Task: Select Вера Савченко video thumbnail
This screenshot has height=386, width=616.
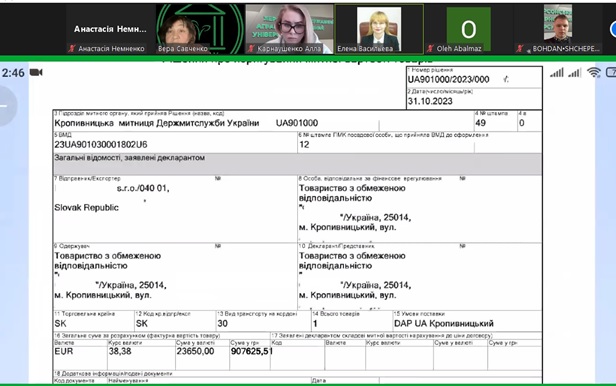Action: click(200, 29)
